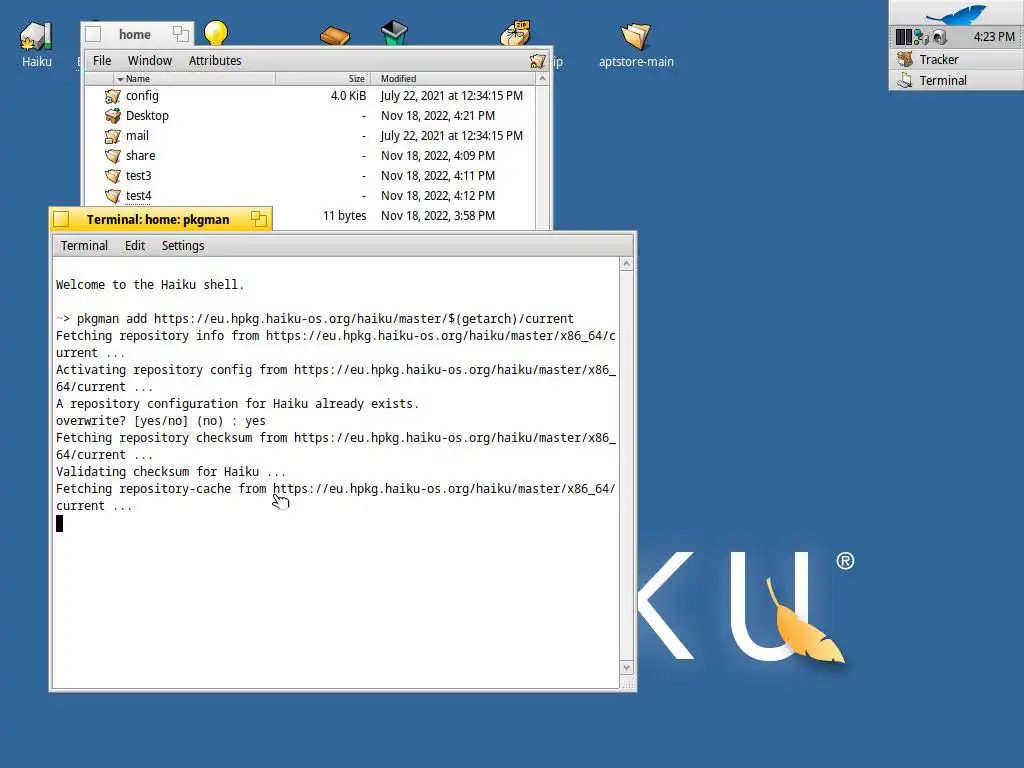Viewport: 1024px width, 768px height.
Task: Sort the home window by the Modified column header
Action: click(453, 78)
